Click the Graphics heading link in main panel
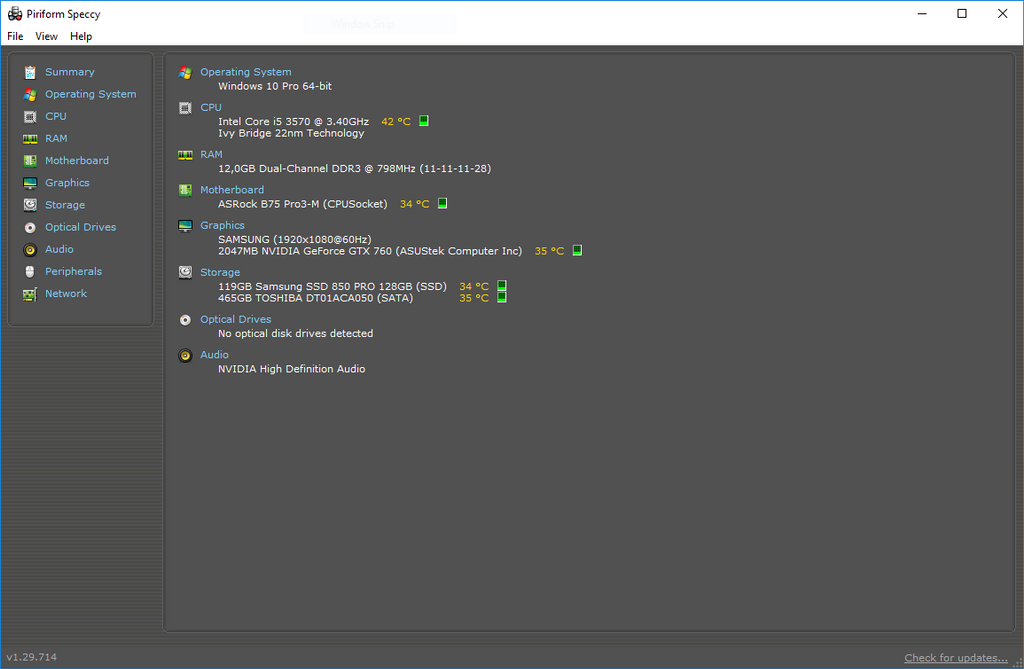The height and width of the screenshot is (669, 1024). point(222,225)
